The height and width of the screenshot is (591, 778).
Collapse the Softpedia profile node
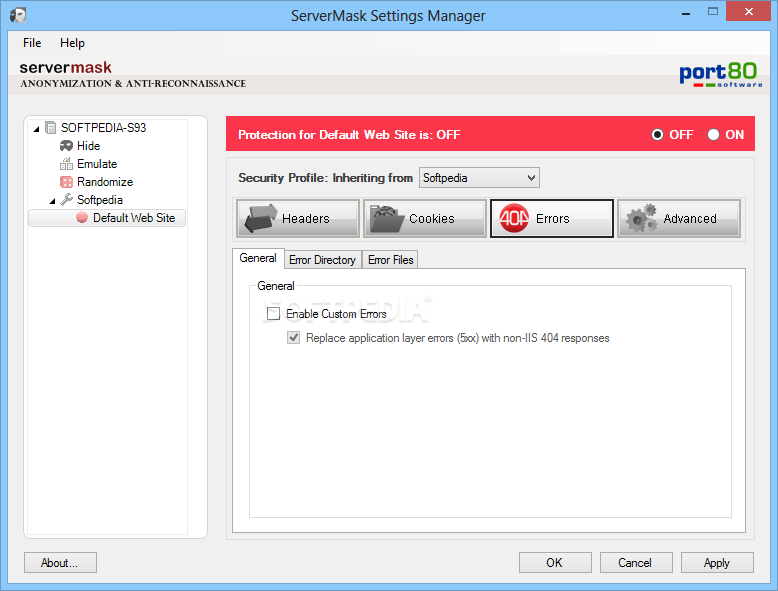[52, 200]
